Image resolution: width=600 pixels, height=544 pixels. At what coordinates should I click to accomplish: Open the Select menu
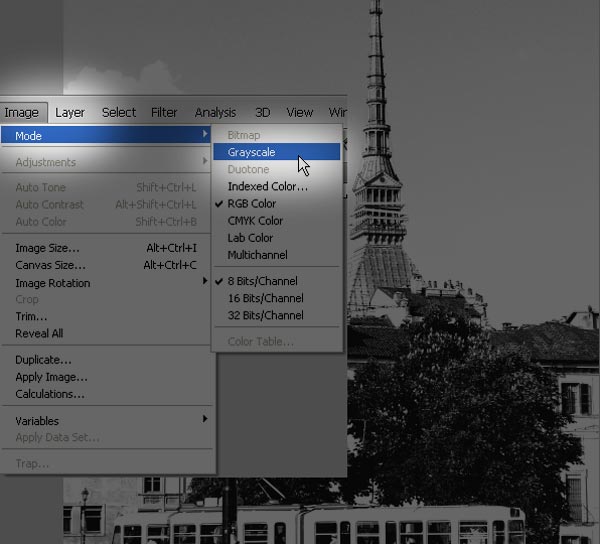pos(119,112)
